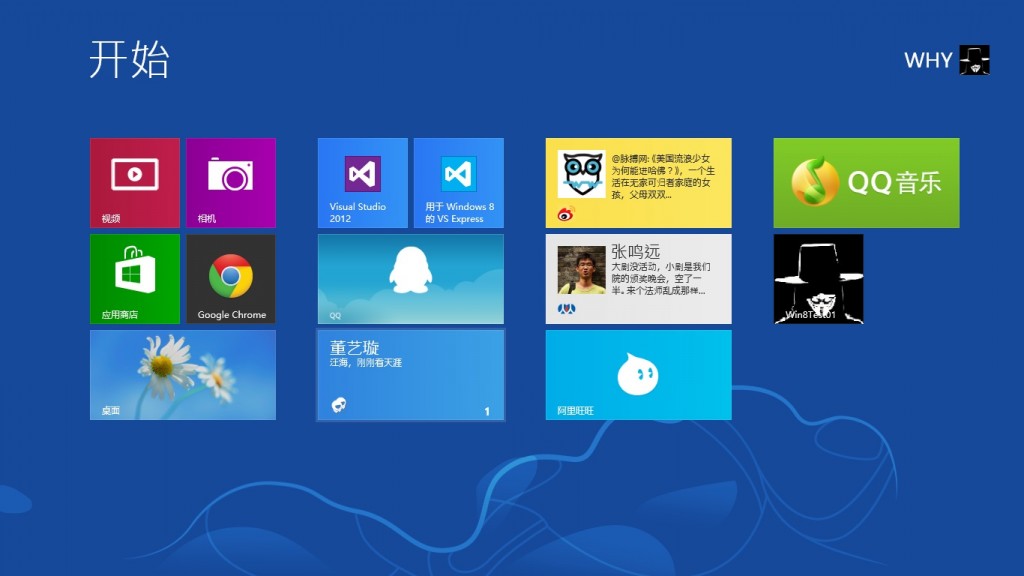View 张鸣远's Weibo update tile
The image size is (1024, 576).
click(638, 278)
